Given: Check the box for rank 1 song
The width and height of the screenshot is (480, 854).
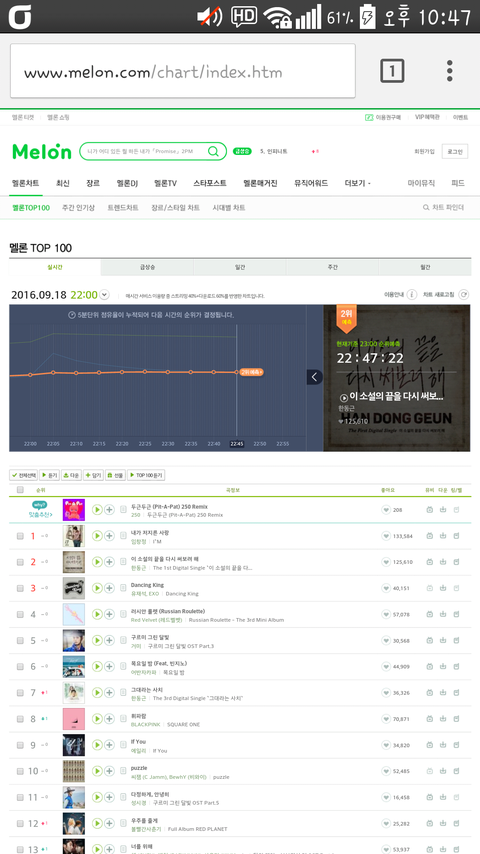Looking at the screenshot, I should [20, 536].
